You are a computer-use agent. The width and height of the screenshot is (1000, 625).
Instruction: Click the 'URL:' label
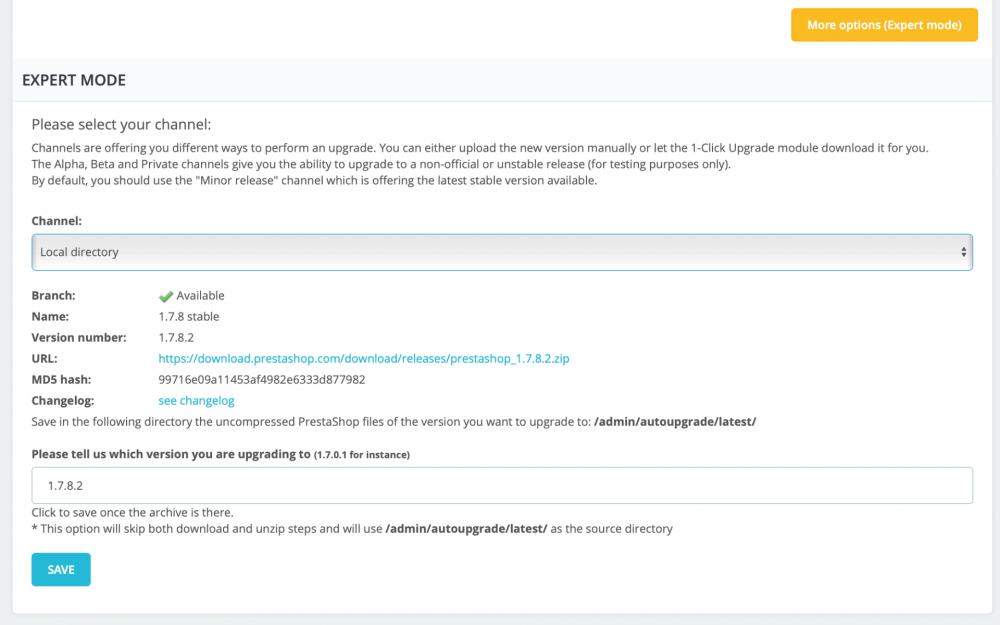[45, 358]
